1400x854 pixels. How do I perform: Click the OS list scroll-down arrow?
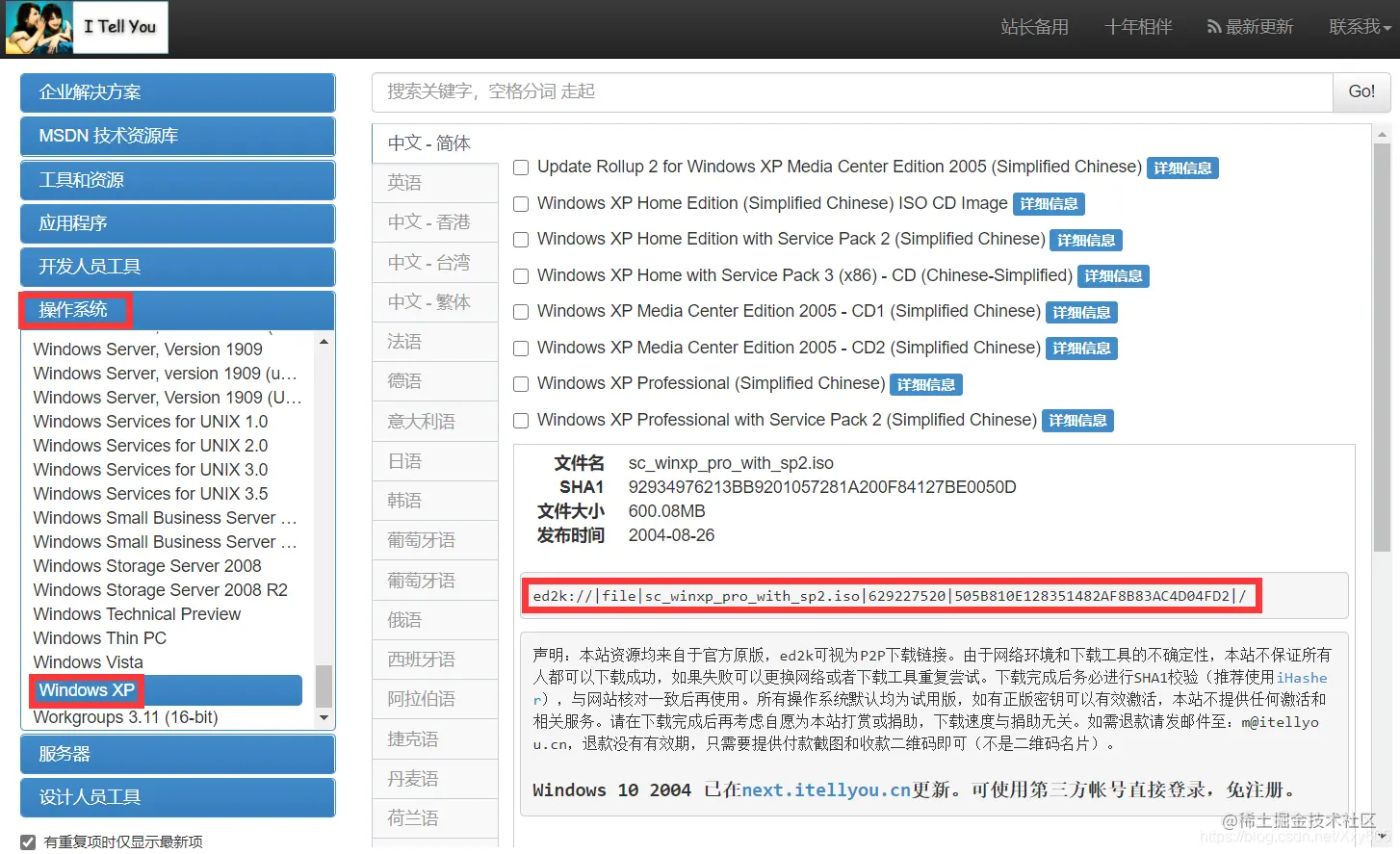(x=324, y=718)
